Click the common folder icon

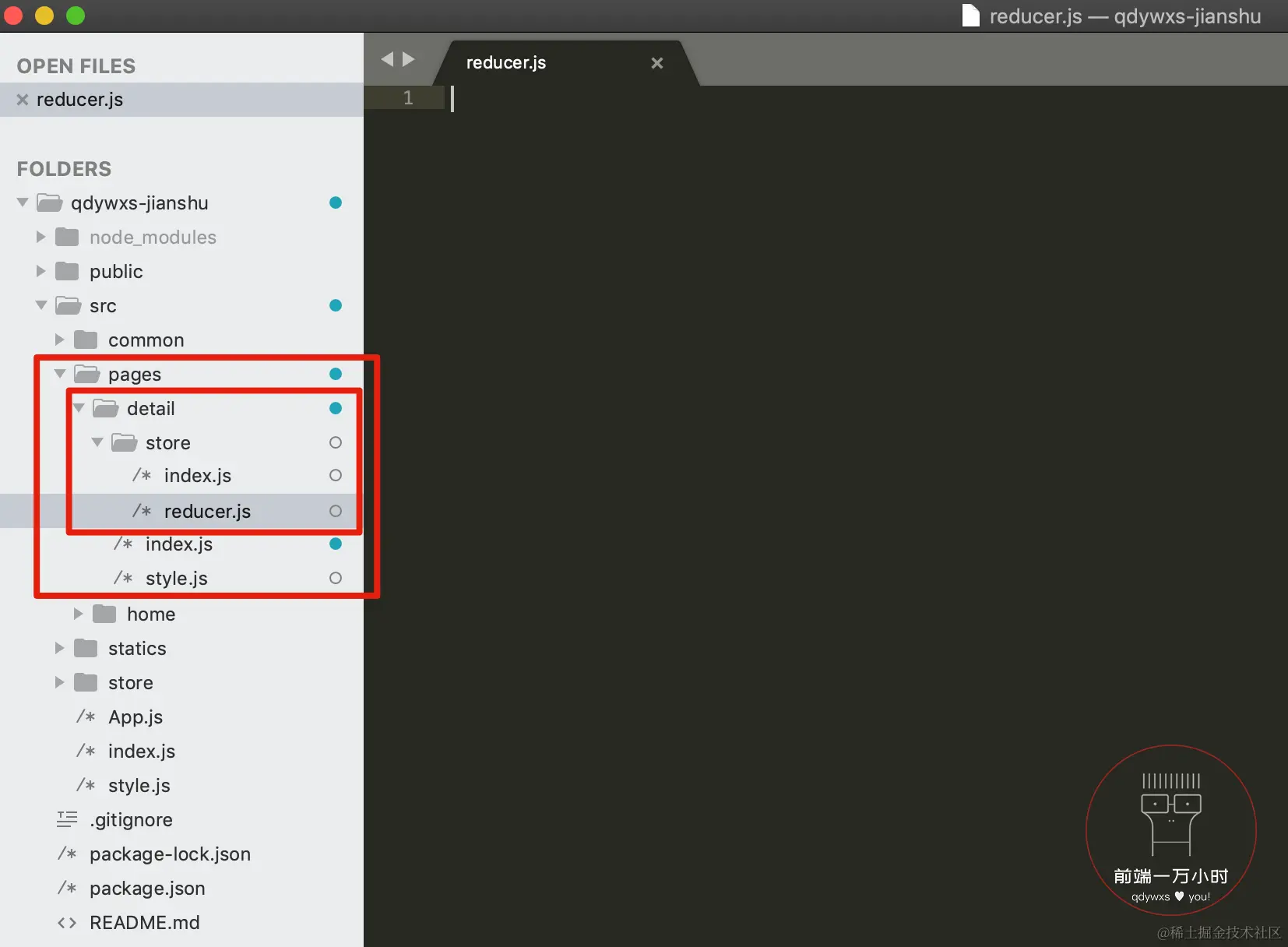(86, 340)
